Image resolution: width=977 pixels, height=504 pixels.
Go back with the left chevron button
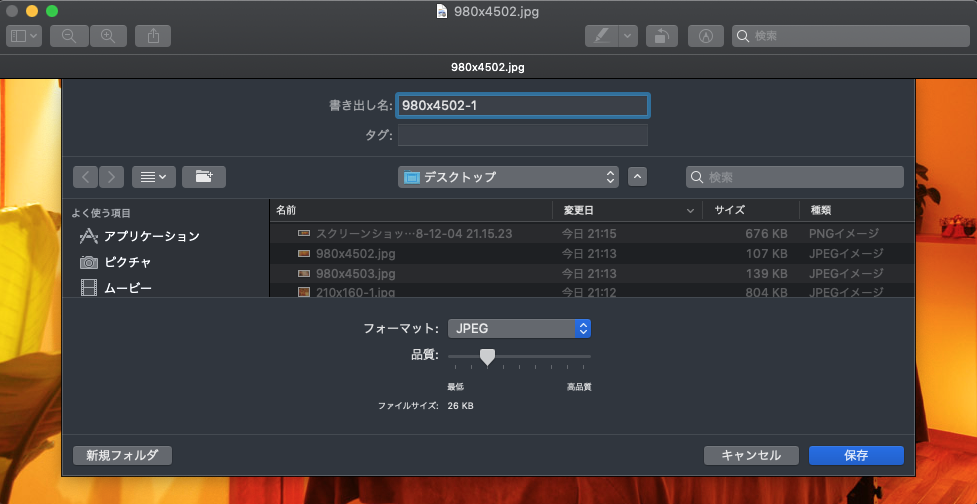tap(85, 177)
